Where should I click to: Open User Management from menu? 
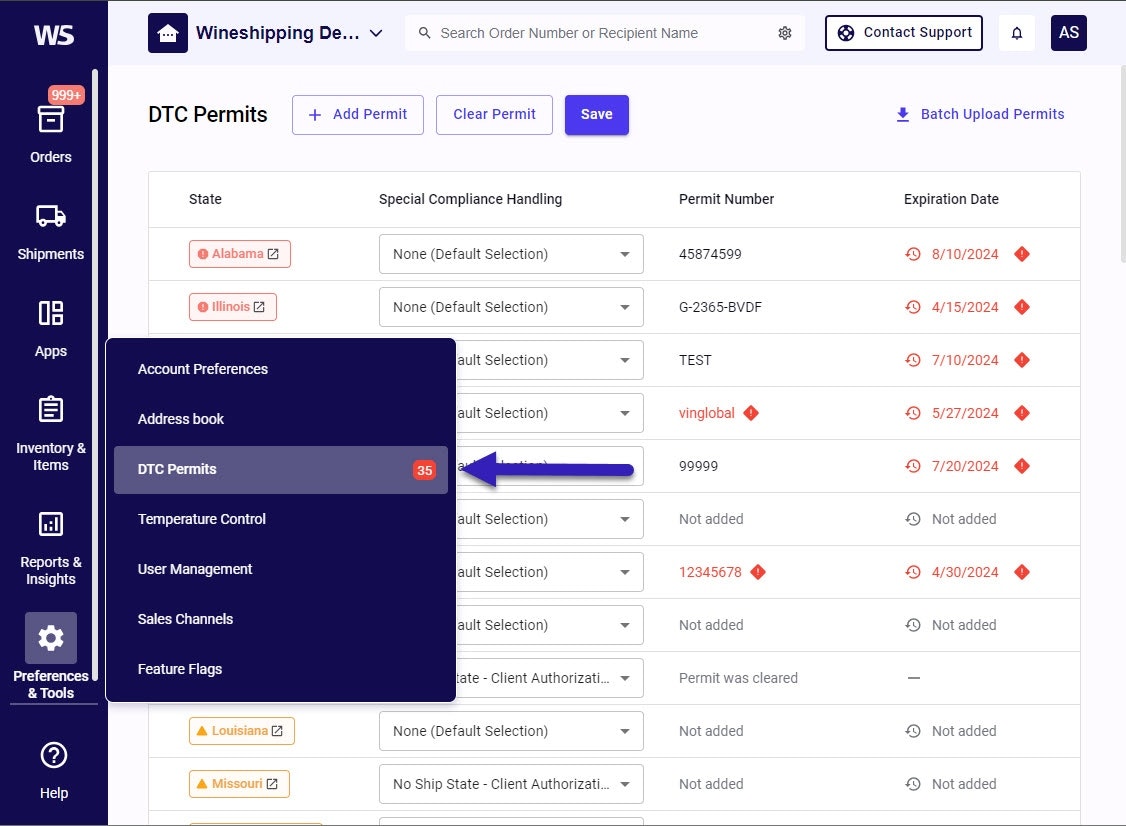pyautogui.click(x=195, y=569)
